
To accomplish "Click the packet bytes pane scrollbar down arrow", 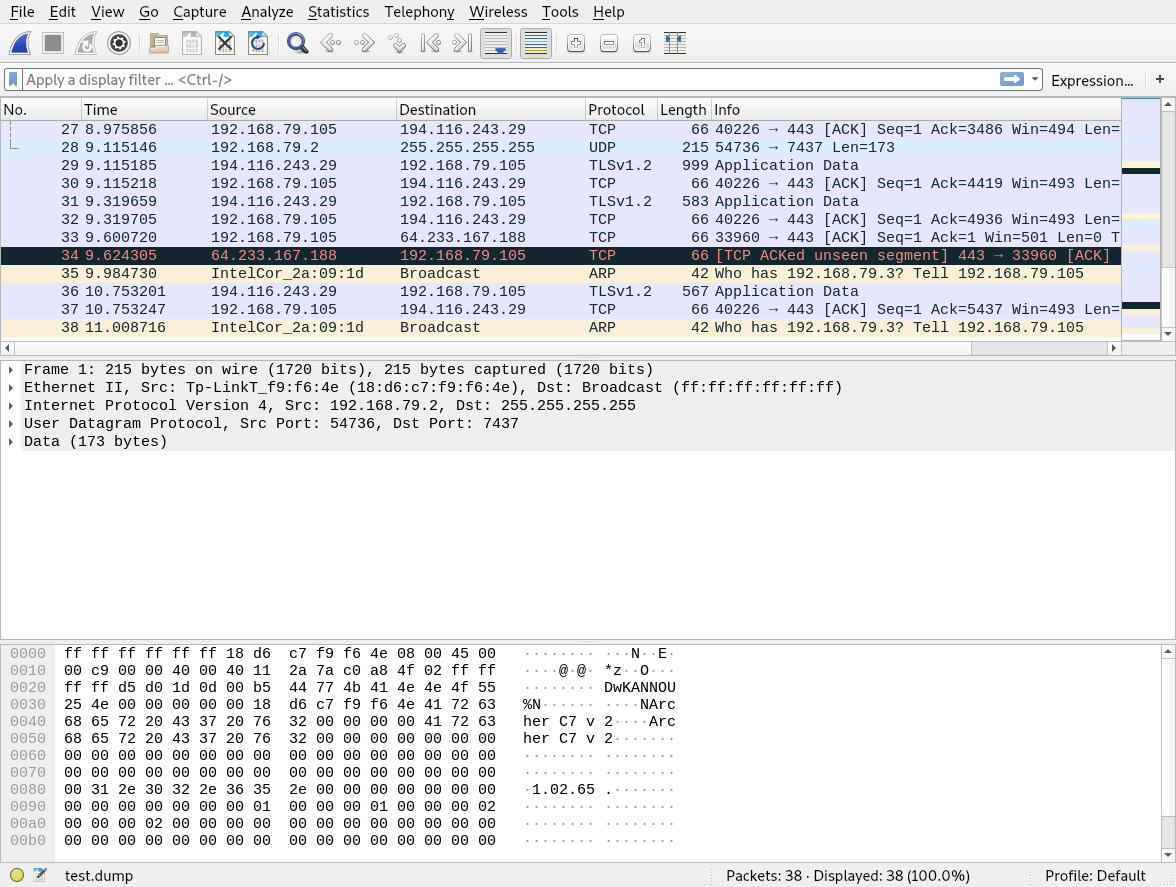I will coord(1168,855).
